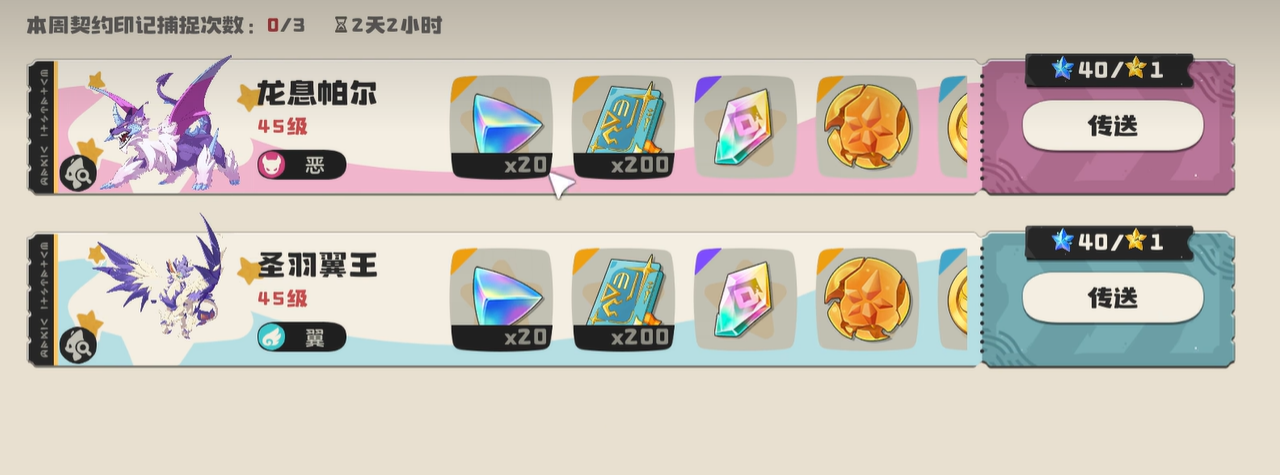Screen dimensions: 1280x475
Task: Click the 龙息帕尔 creature portrait
Action: click(165, 126)
